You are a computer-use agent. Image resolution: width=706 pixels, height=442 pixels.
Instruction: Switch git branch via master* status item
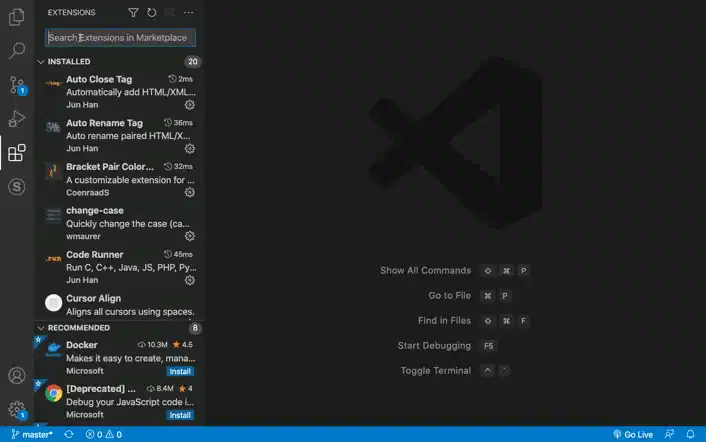point(32,434)
